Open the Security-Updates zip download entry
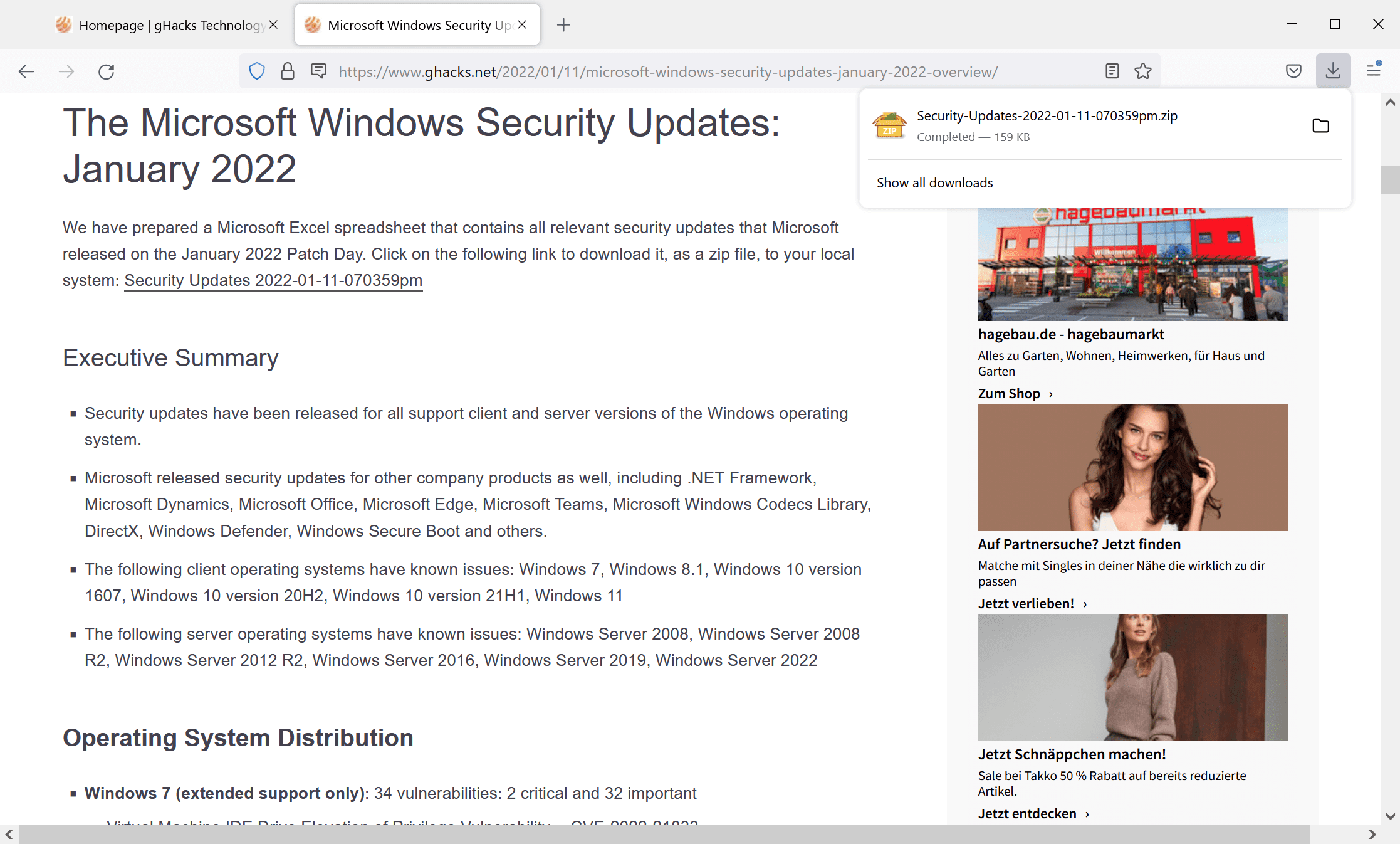 click(1047, 125)
